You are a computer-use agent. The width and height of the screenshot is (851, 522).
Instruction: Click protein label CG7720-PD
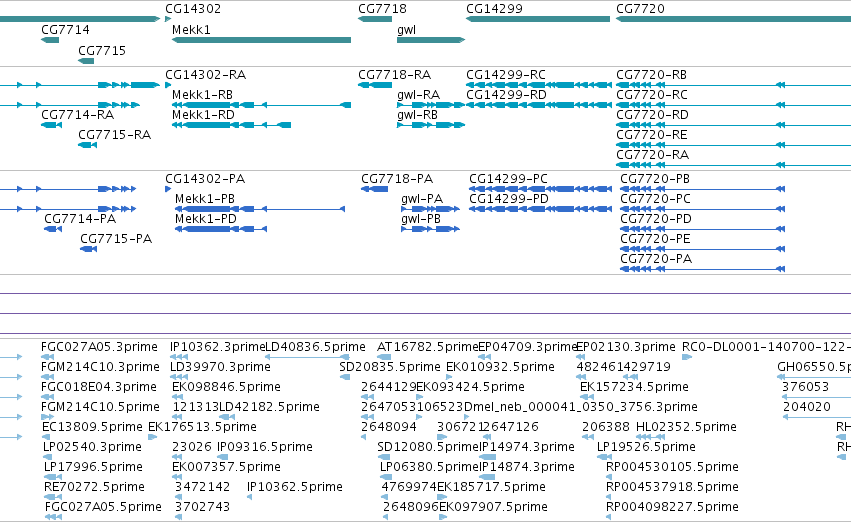click(656, 219)
